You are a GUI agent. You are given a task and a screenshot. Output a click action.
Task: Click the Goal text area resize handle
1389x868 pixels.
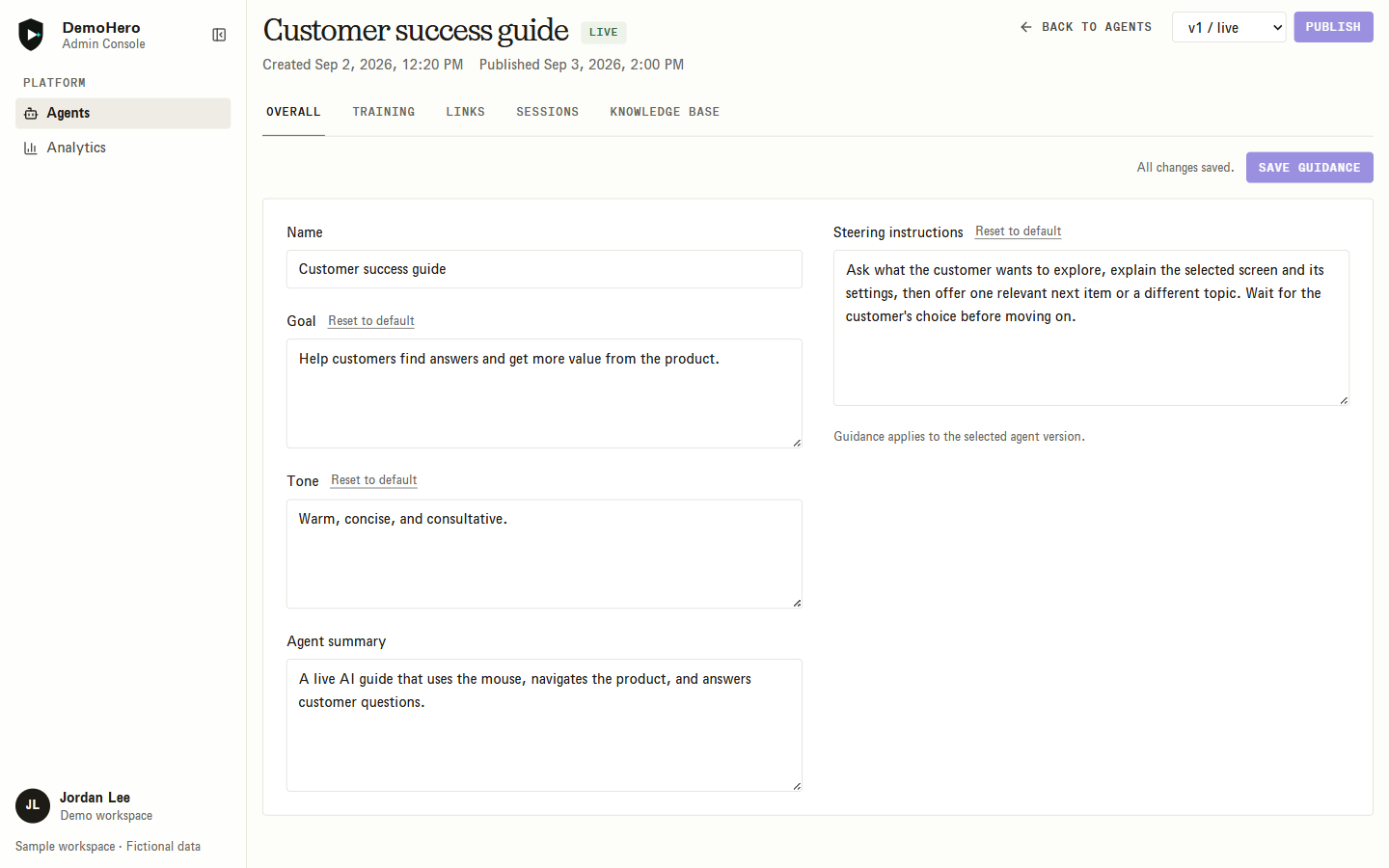[x=797, y=443]
